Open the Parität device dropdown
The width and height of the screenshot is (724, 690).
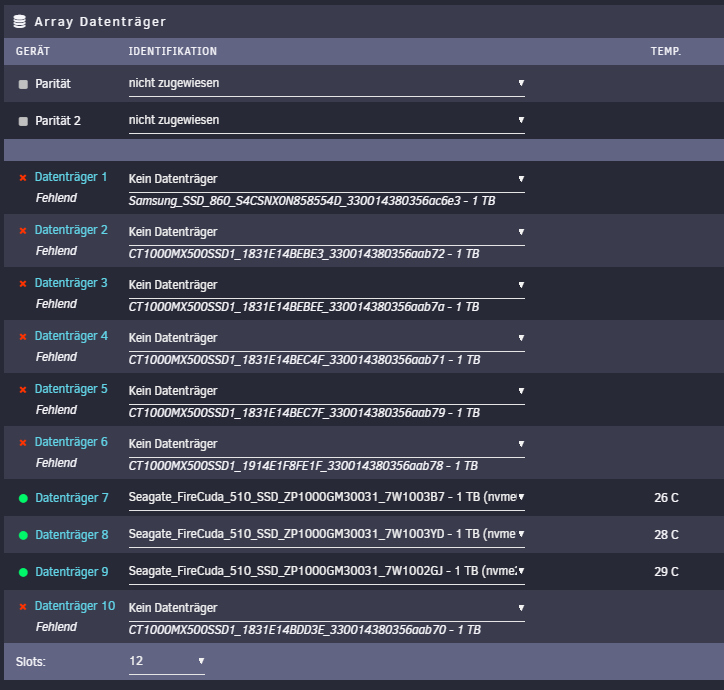pyautogui.click(x=326, y=84)
